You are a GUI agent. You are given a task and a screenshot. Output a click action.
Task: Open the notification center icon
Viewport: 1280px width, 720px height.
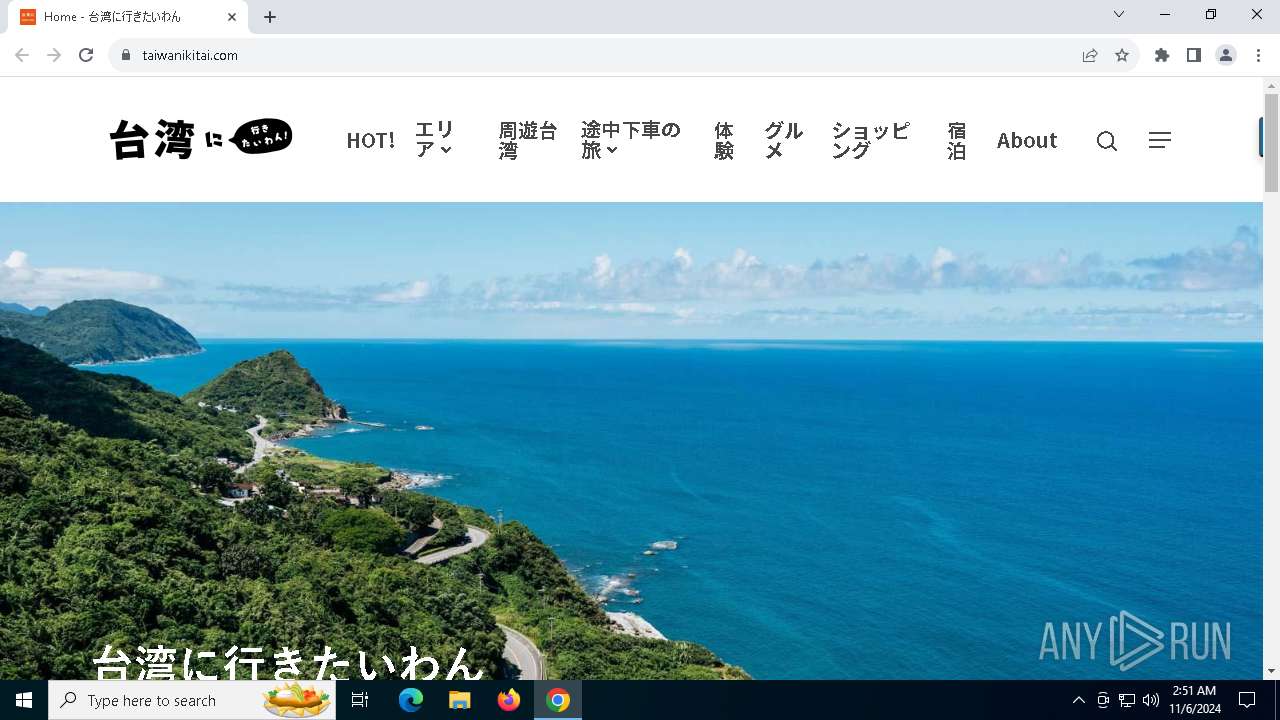click(1247, 700)
